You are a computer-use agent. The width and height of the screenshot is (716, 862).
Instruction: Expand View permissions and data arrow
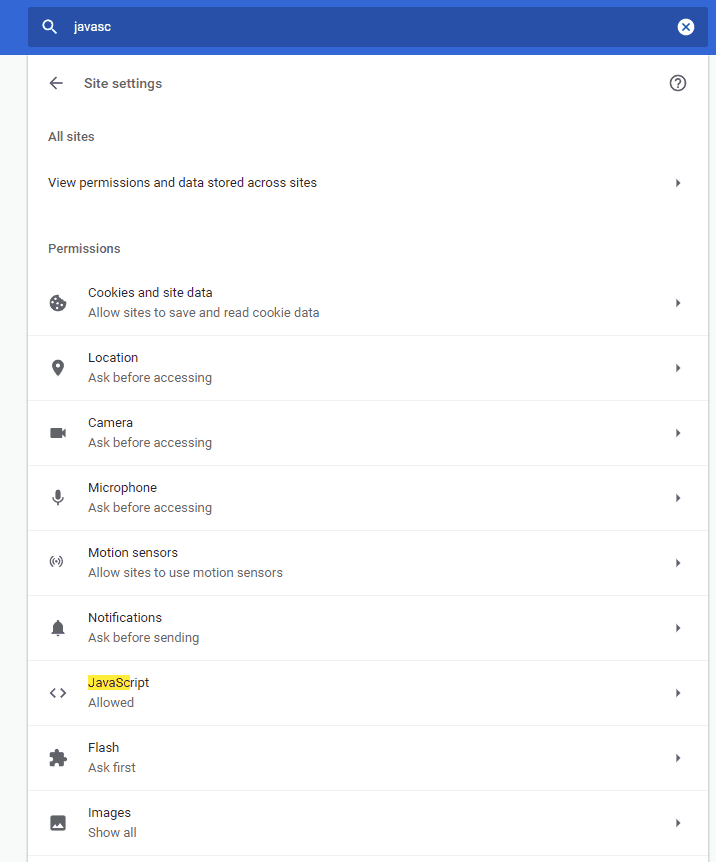pyautogui.click(x=678, y=183)
